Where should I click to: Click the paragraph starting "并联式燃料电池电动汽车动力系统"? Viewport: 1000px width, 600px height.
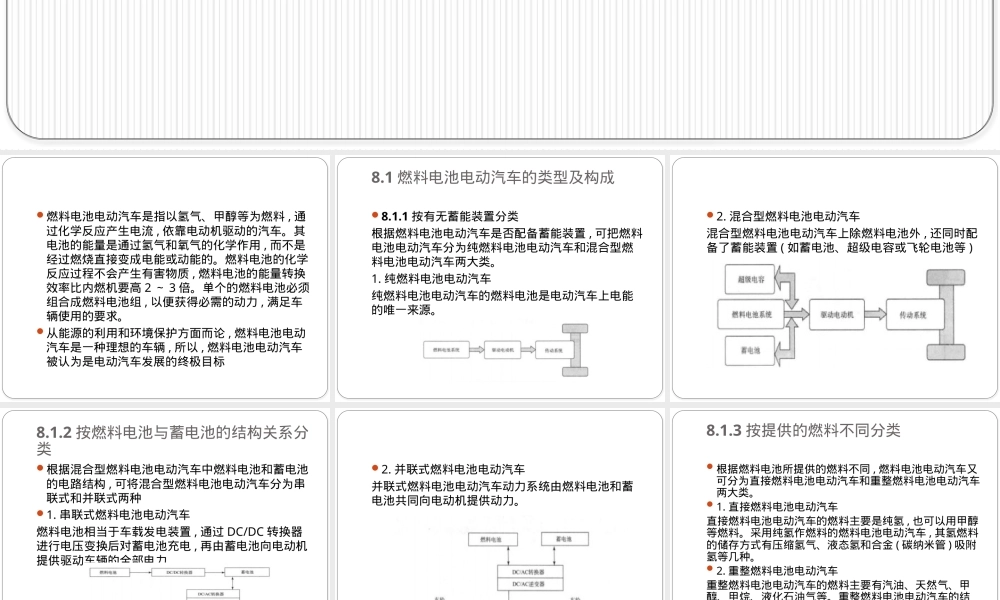503,494
